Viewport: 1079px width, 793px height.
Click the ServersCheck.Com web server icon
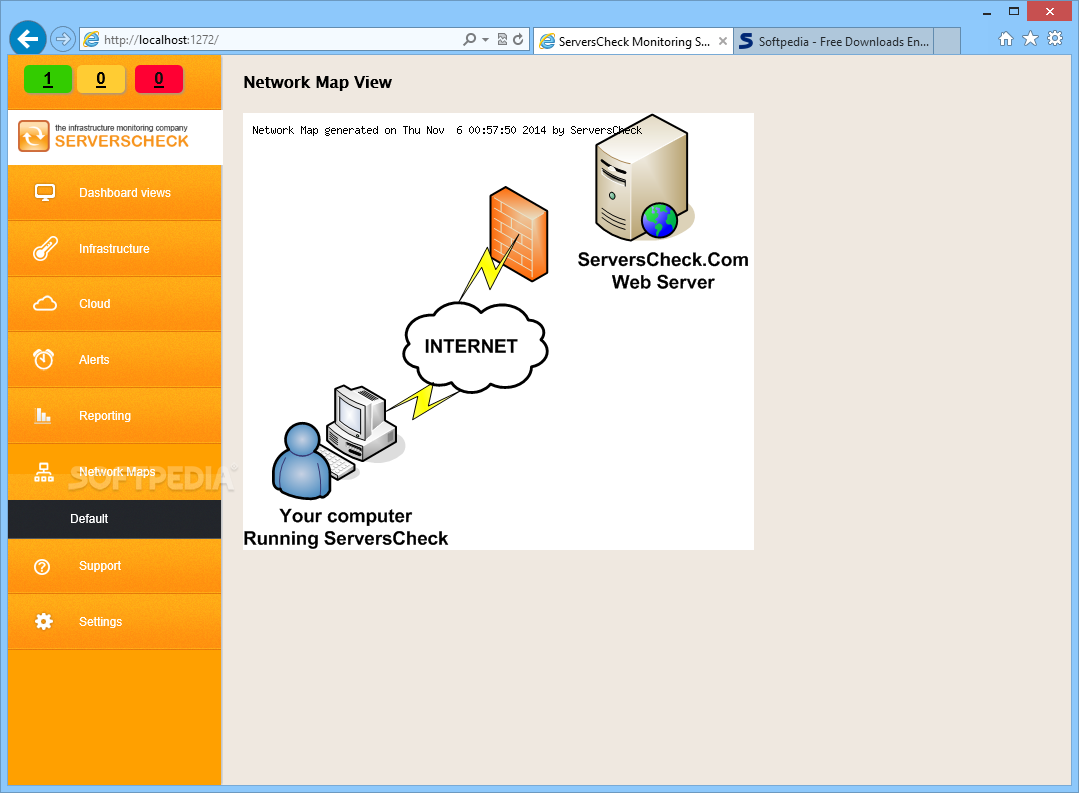tap(644, 178)
